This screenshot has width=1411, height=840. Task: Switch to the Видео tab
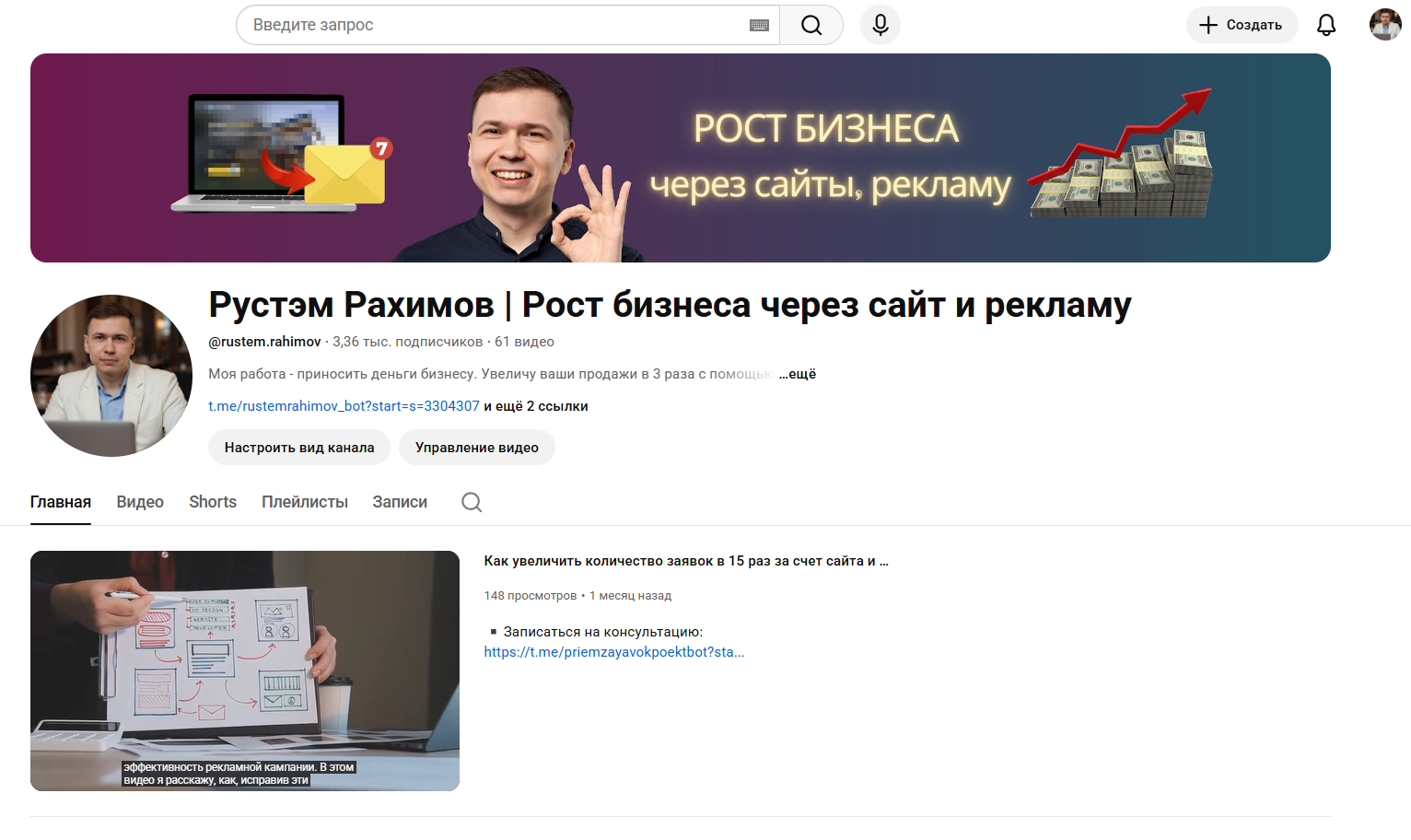pyautogui.click(x=140, y=502)
